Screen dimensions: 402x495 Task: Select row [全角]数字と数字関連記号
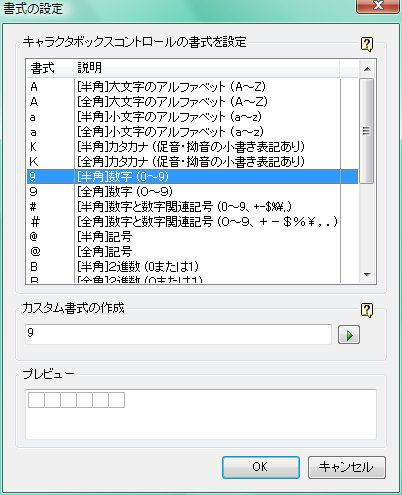coord(192,222)
